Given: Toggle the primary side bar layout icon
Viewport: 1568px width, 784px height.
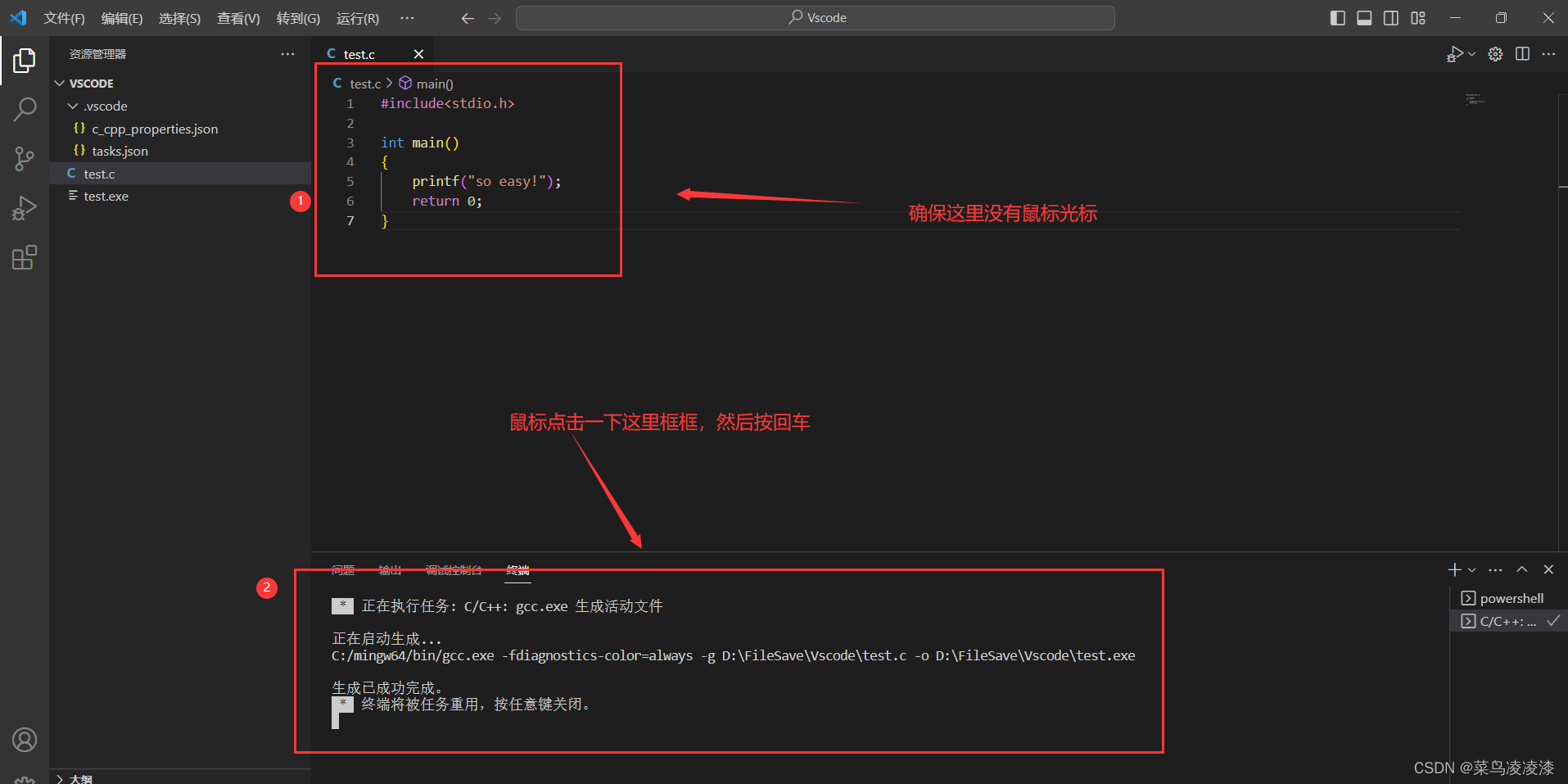Looking at the screenshot, I should 1338,18.
